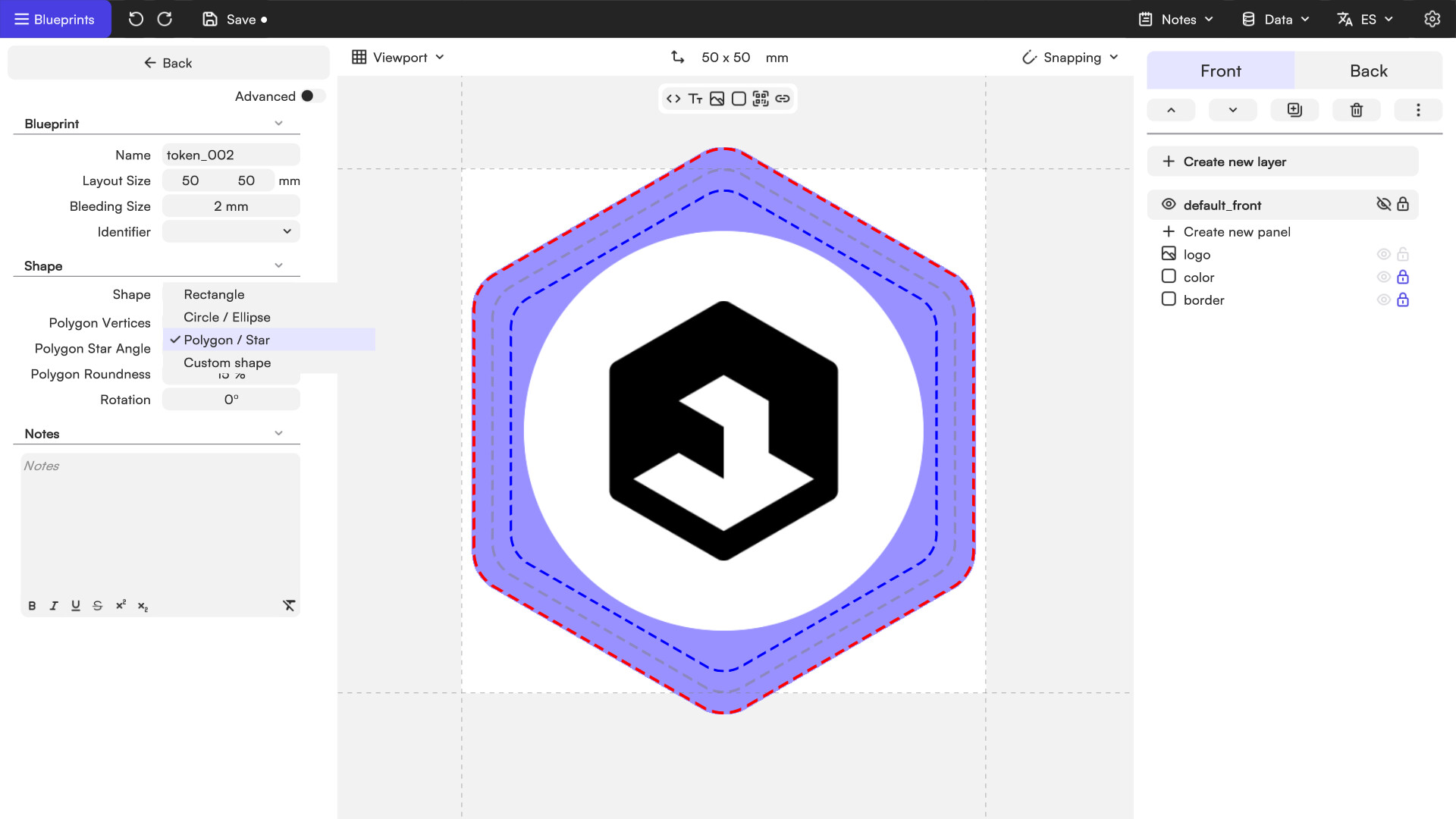Select Custom shape from the Shape menu
The image size is (1456, 819).
pyautogui.click(x=227, y=362)
